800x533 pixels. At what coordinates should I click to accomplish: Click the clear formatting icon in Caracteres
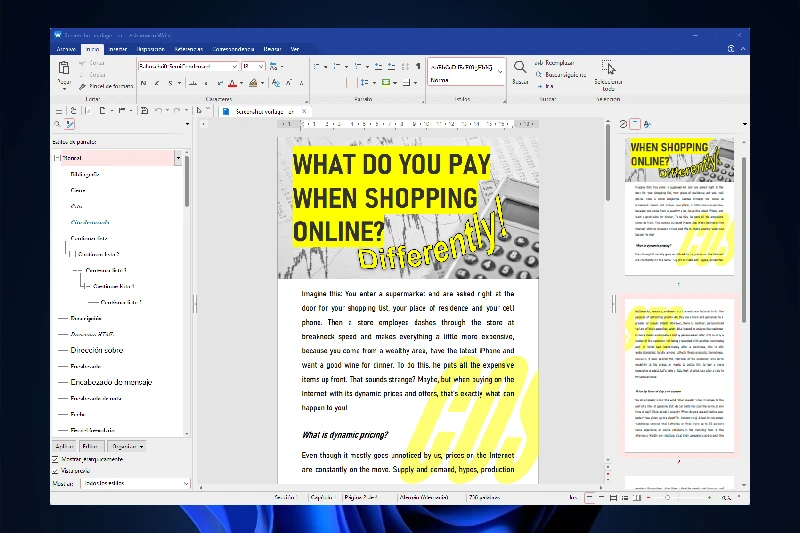[x=276, y=83]
